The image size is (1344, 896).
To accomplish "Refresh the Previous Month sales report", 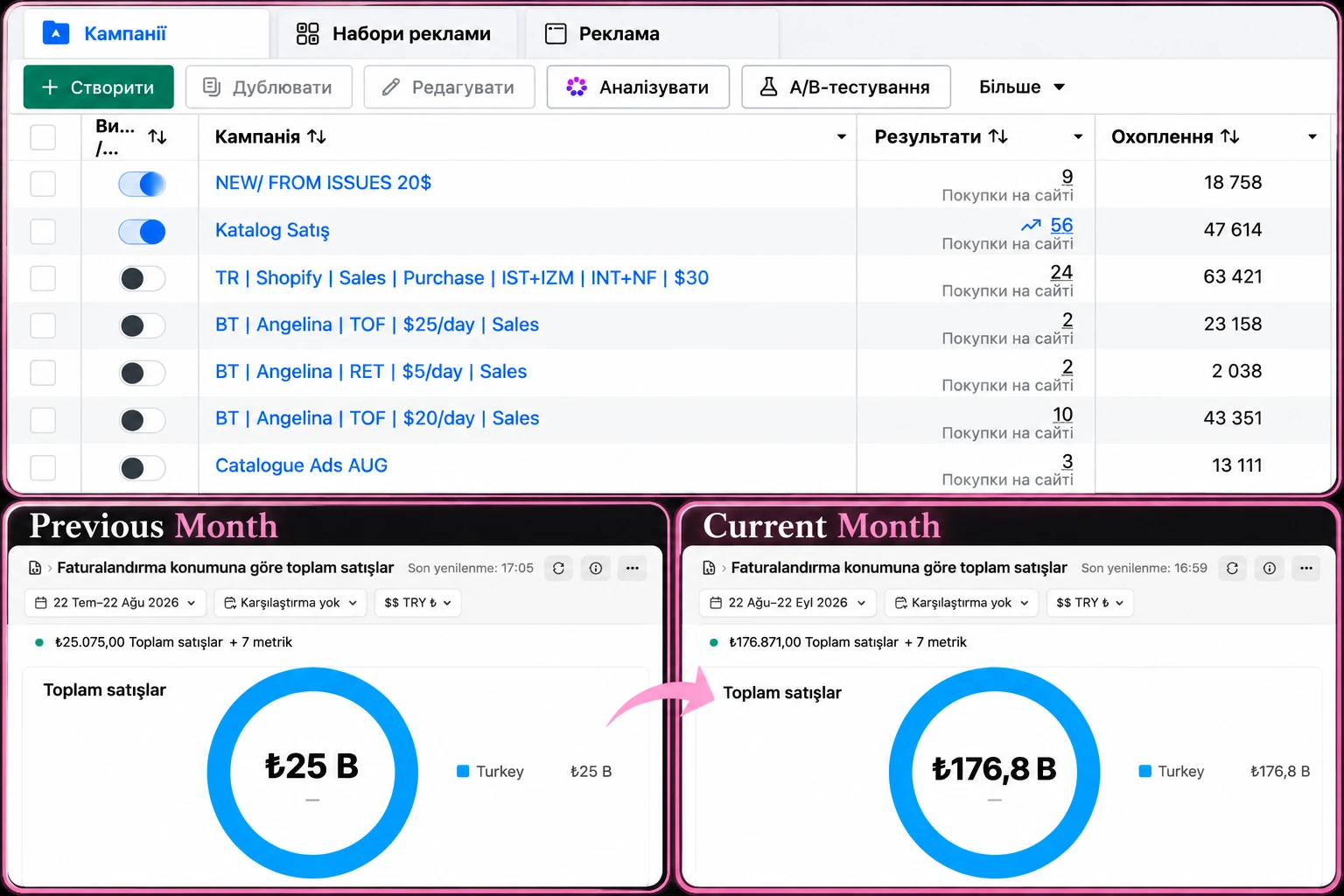I will coord(558,568).
